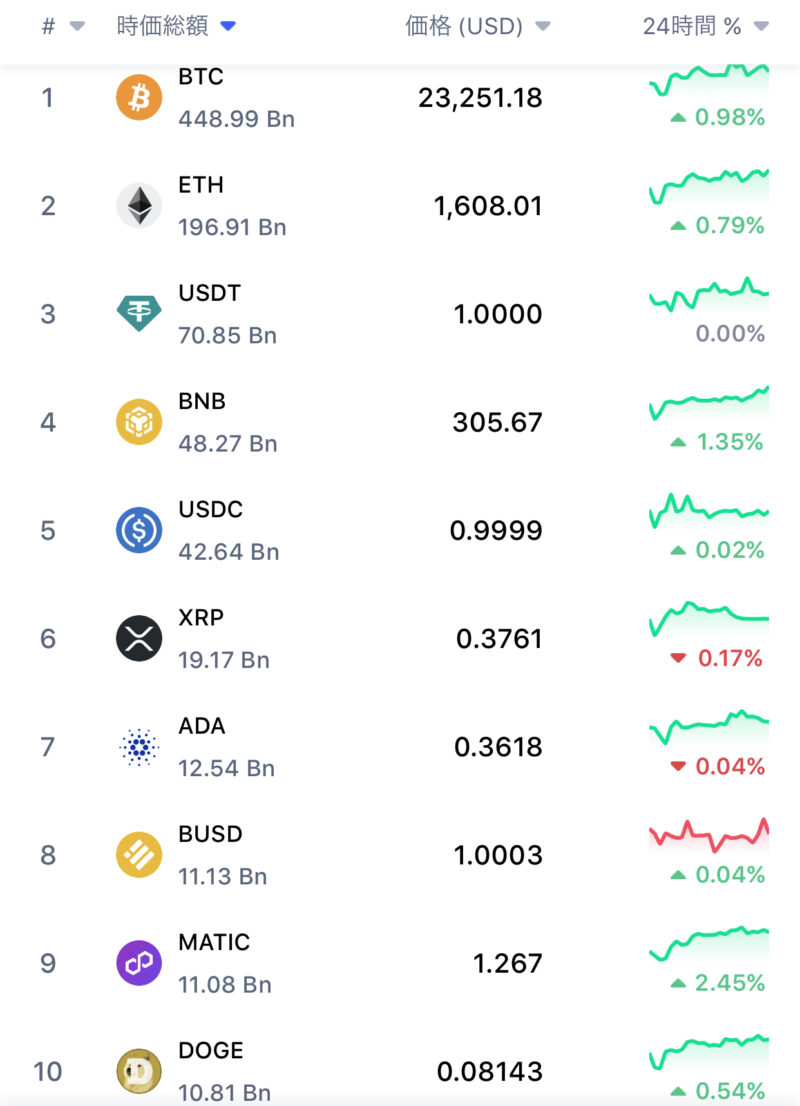This screenshot has width=800, height=1106.
Task: Sort by rank number column arrow
Action: [77, 27]
